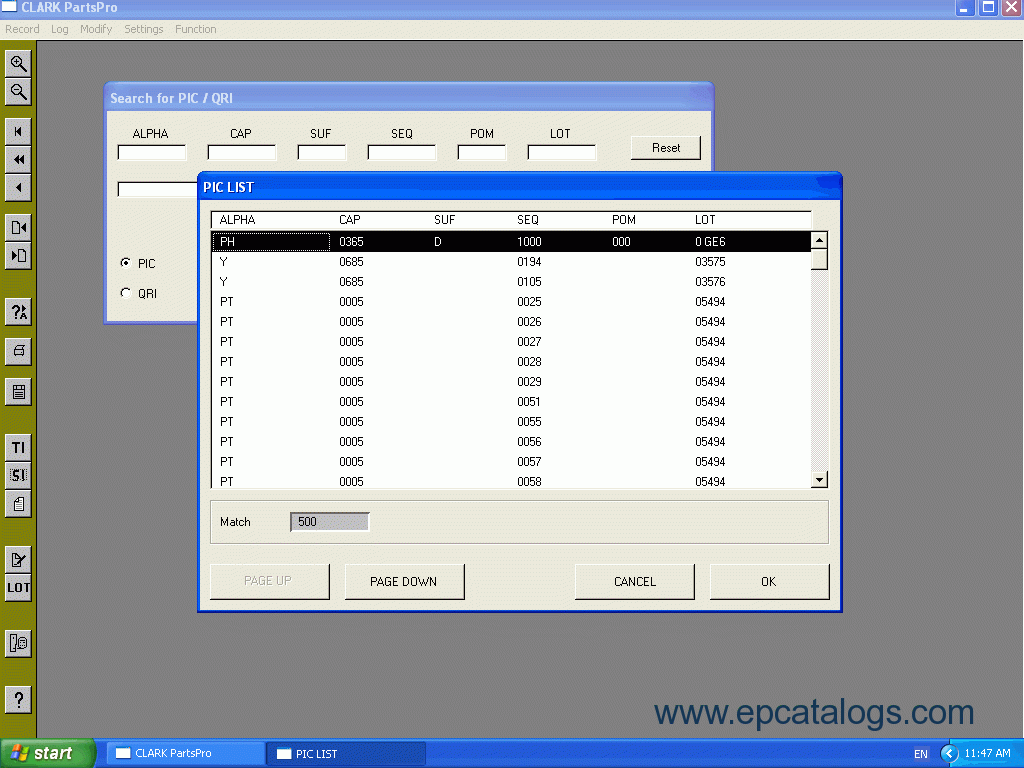
Task: Click the zoom out magnifier icon
Action: 18,91
